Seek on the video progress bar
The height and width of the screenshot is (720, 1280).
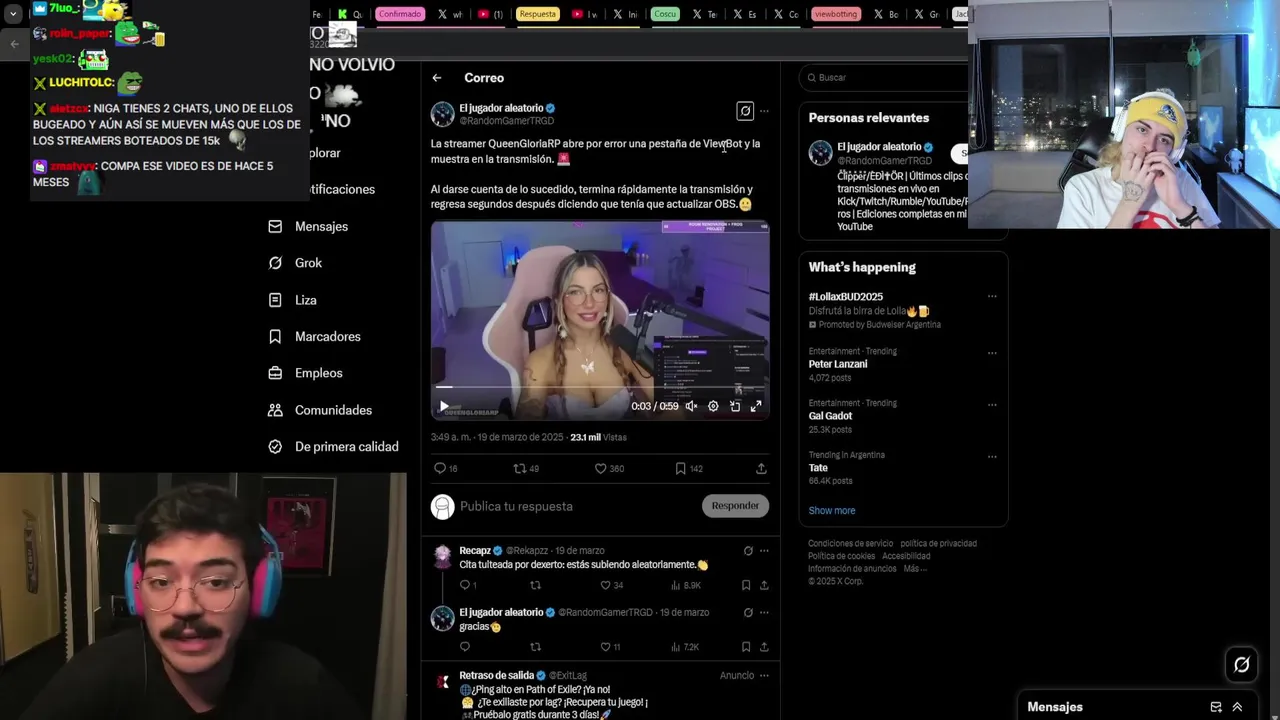[600, 386]
